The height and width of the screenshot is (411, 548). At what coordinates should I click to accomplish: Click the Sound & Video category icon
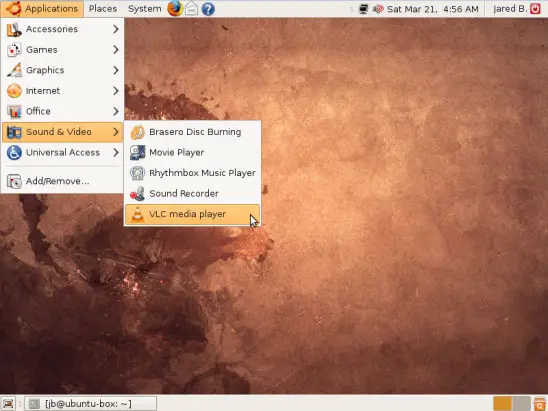(14, 132)
